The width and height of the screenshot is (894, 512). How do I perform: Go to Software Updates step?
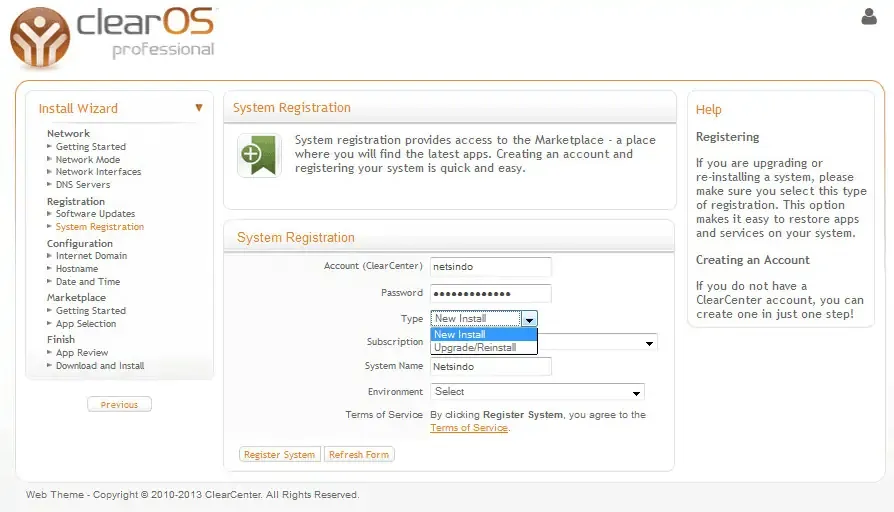coord(95,214)
